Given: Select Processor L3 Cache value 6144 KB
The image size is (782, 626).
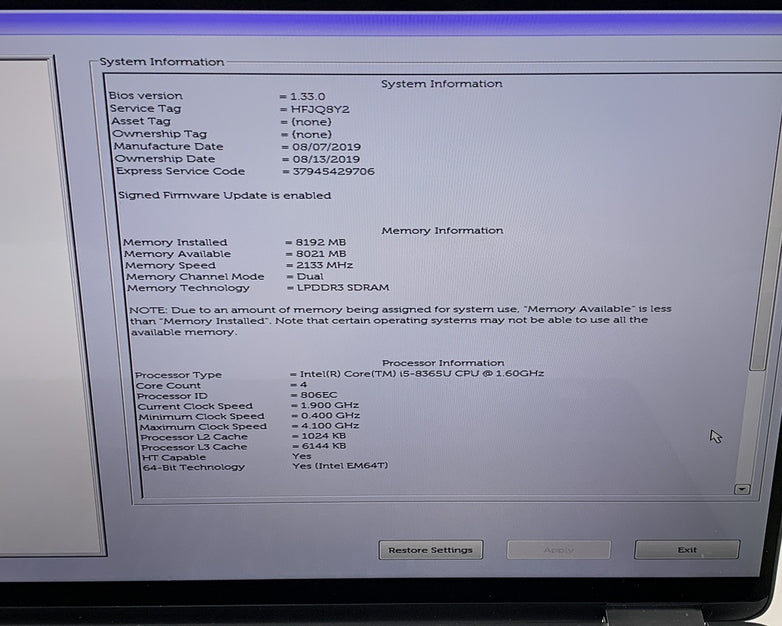Looking at the screenshot, I should coord(324,446).
